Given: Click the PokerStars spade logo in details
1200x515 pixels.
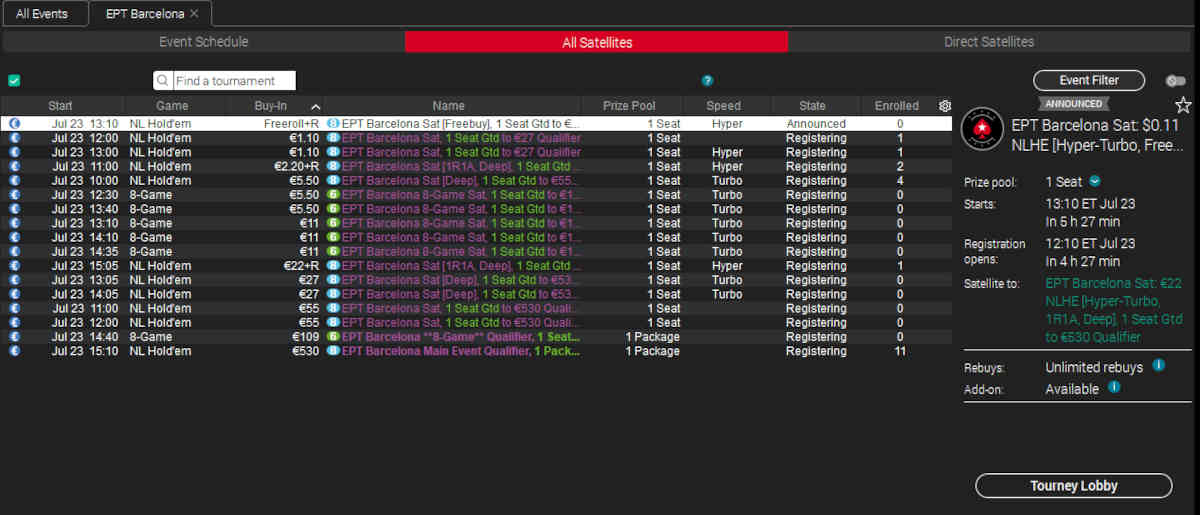Looking at the screenshot, I should tap(980, 130).
